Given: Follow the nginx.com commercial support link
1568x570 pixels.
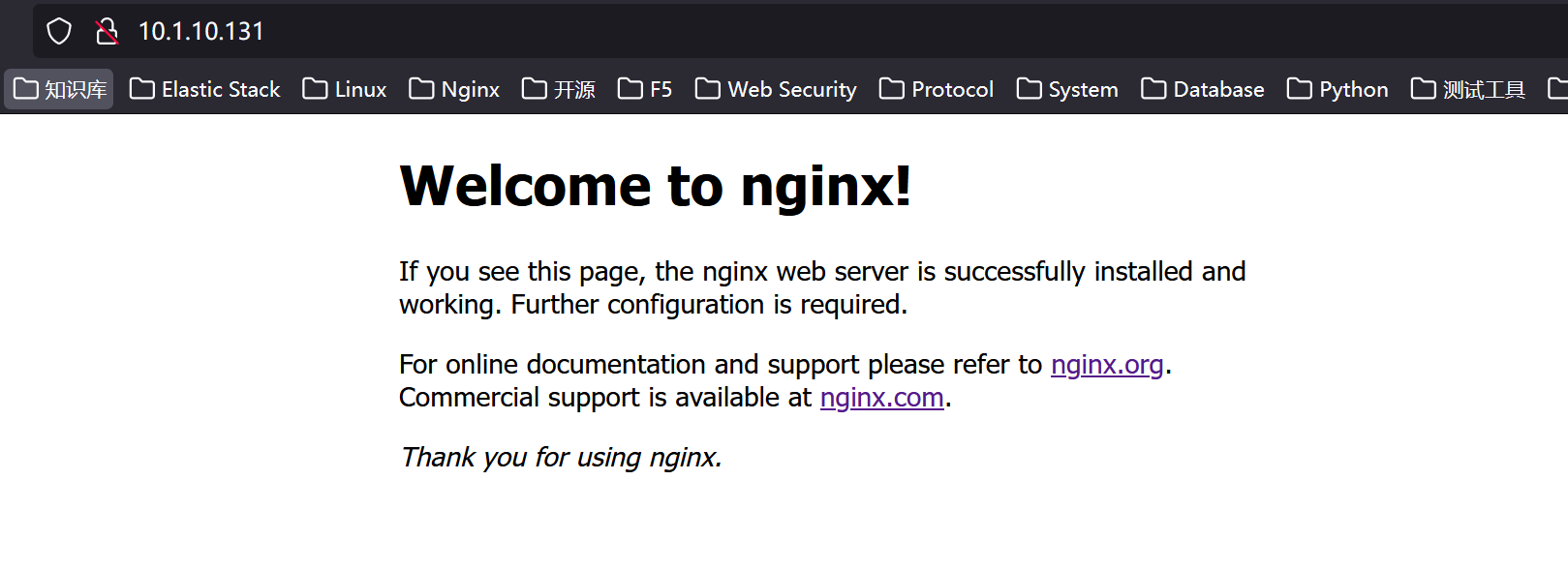Looking at the screenshot, I should coord(882,398).
